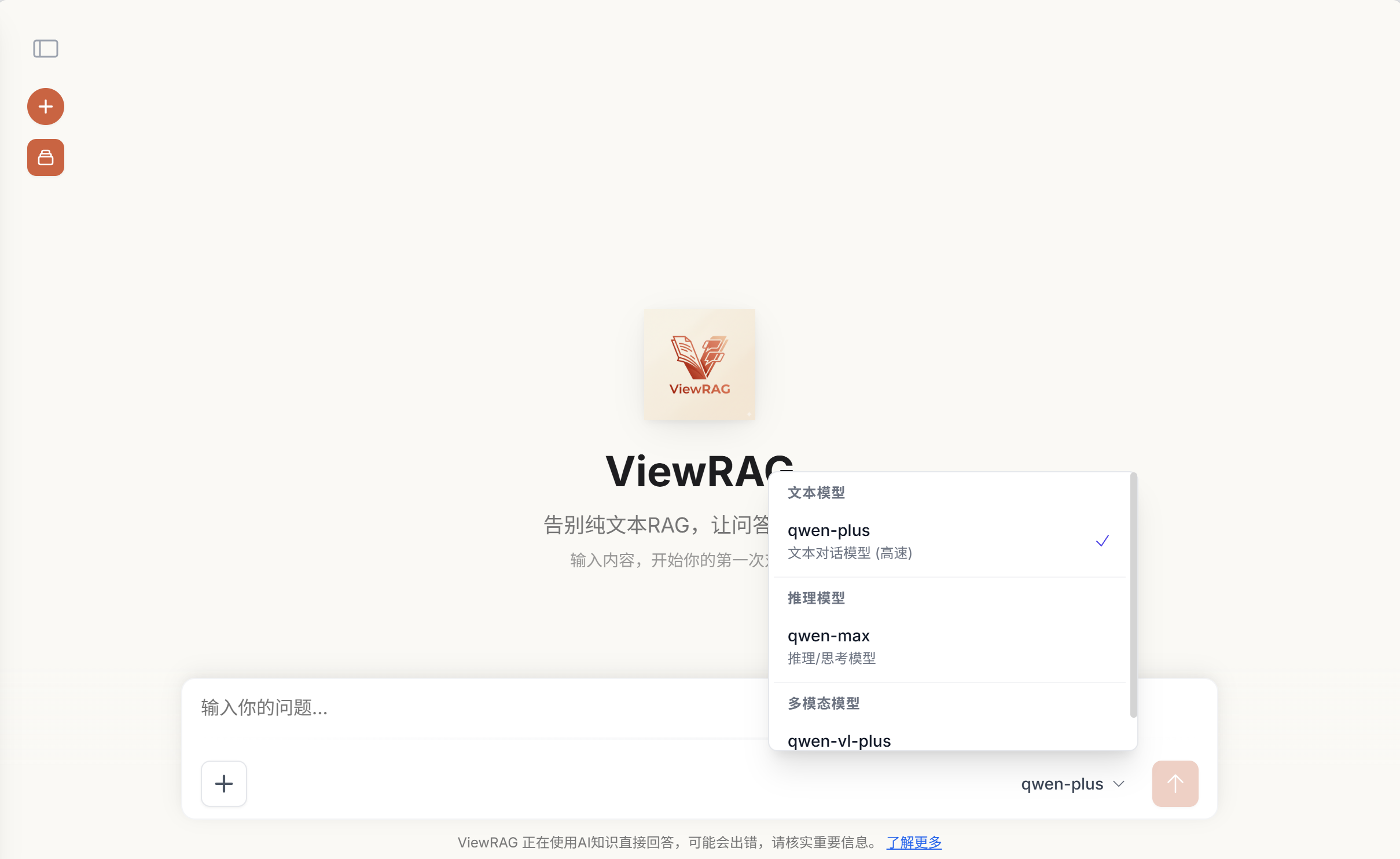Send the message with the arrow button

1175,784
